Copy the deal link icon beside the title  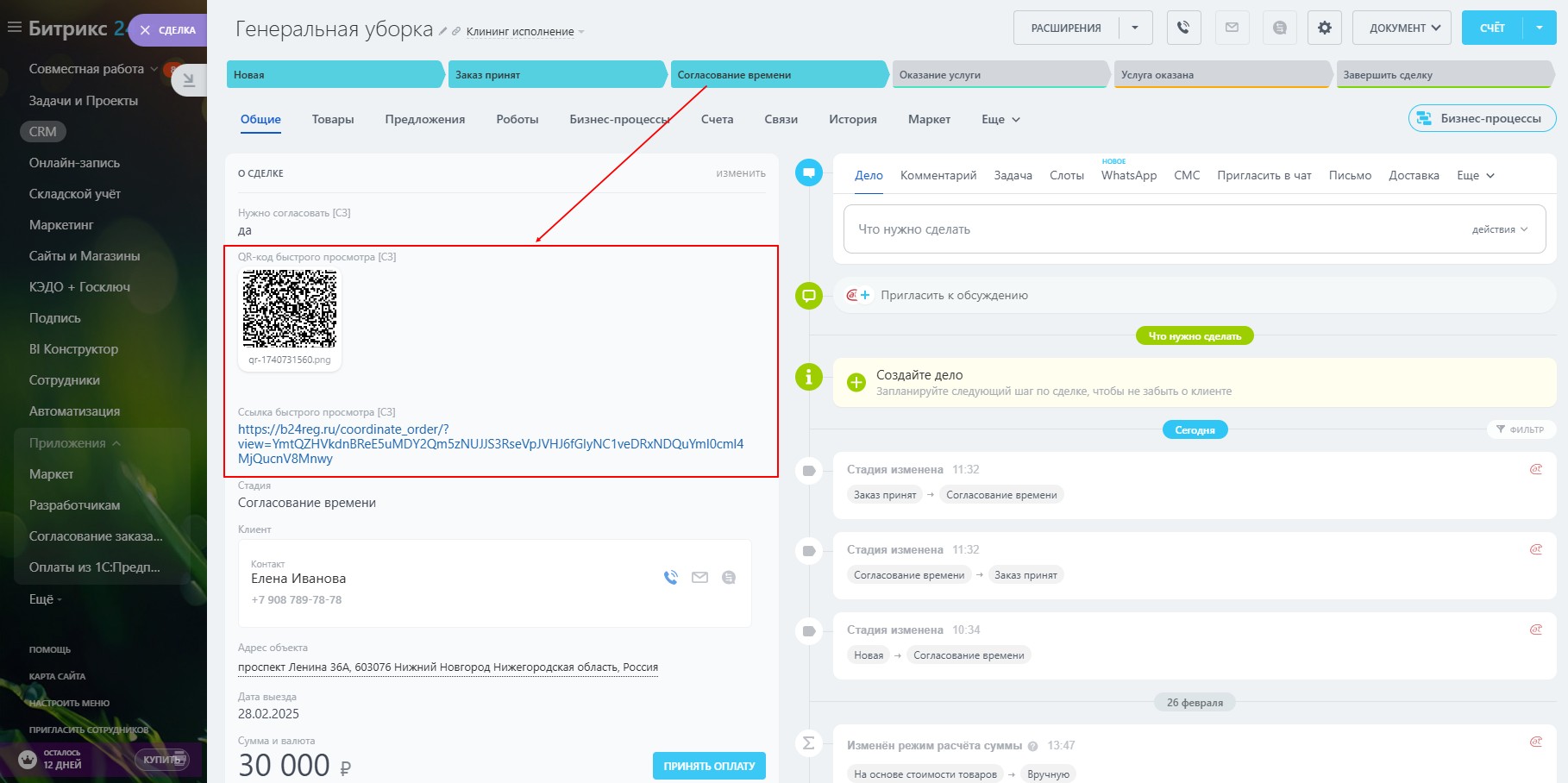click(456, 31)
